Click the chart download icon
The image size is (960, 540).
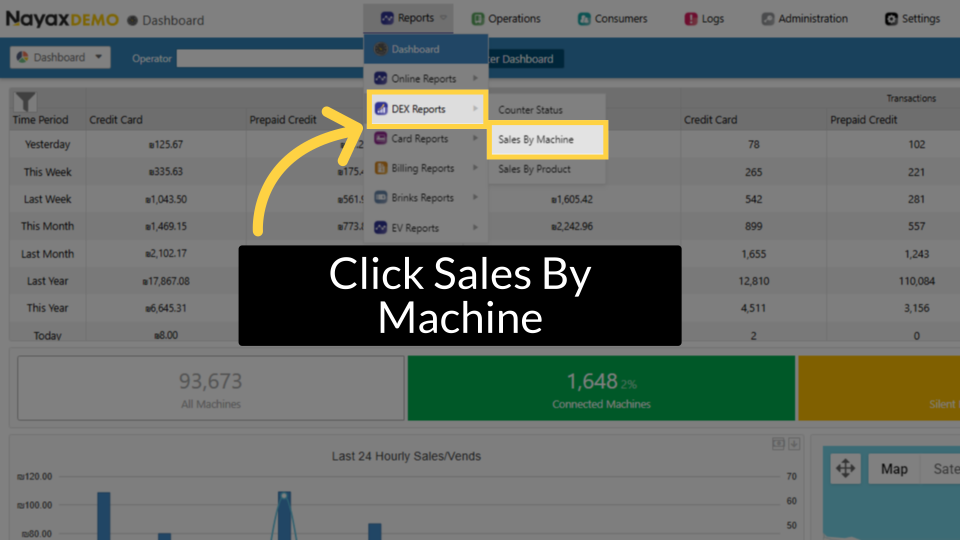[x=794, y=444]
